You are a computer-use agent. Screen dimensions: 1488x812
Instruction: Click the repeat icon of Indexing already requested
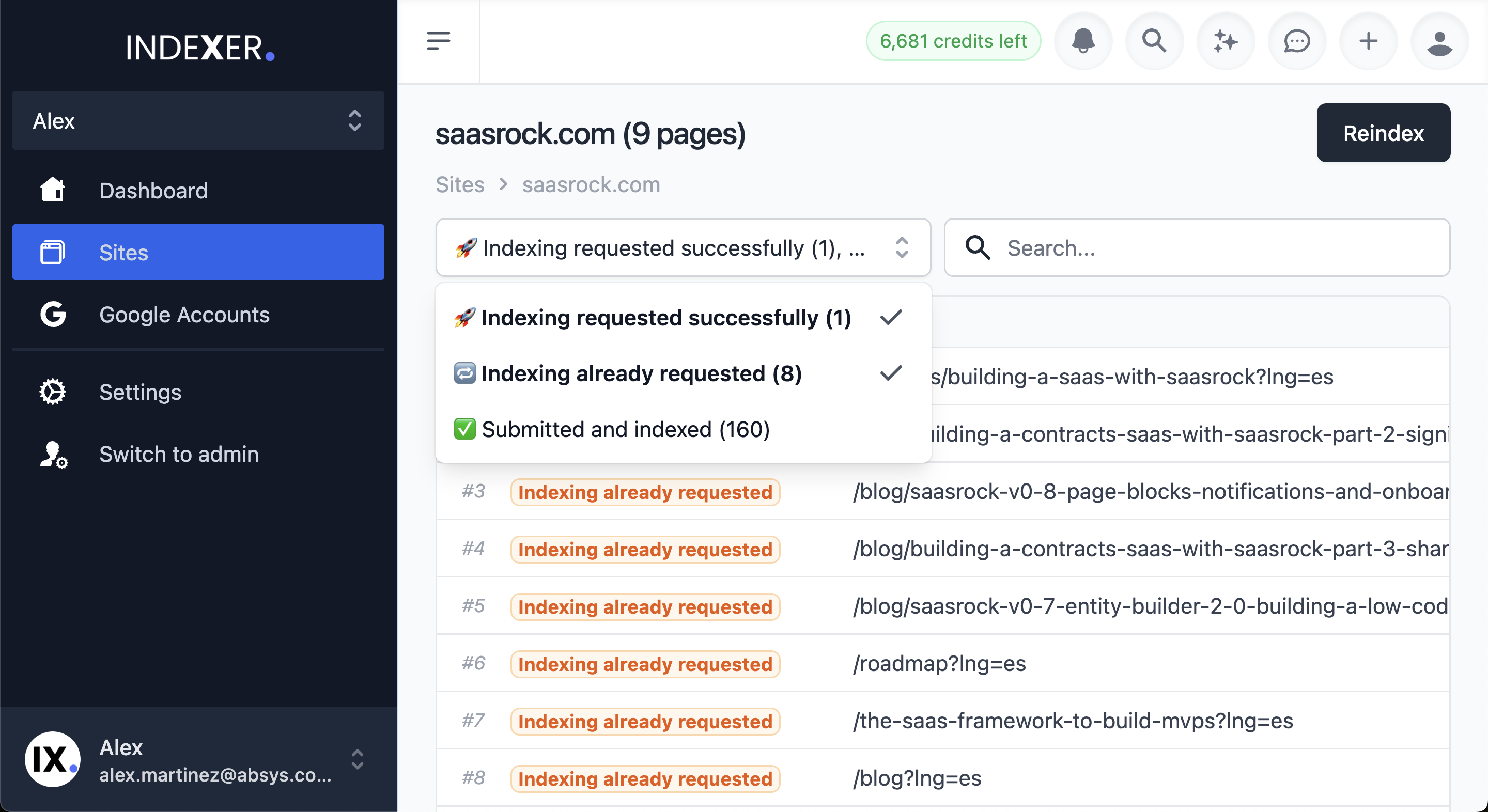[x=465, y=373]
